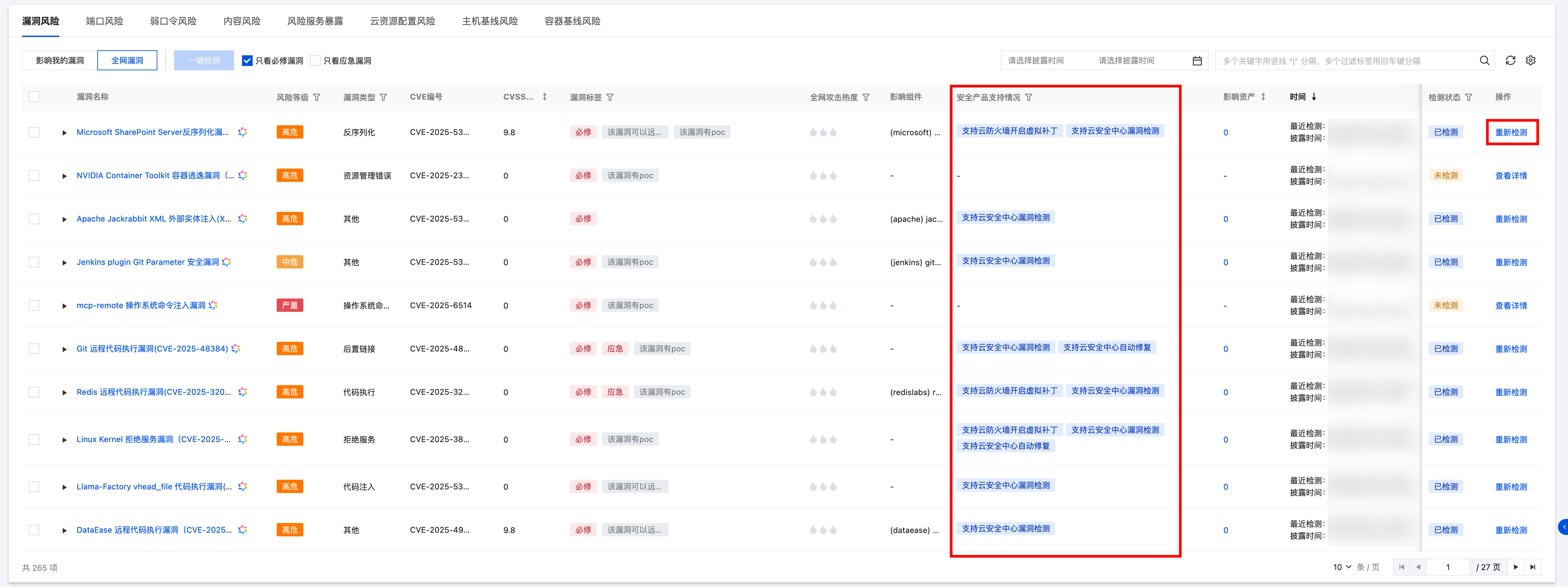This screenshot has width=1568, height=587.
Task: Click filter icon on 风险等级 column
Action: coord(317,97)
